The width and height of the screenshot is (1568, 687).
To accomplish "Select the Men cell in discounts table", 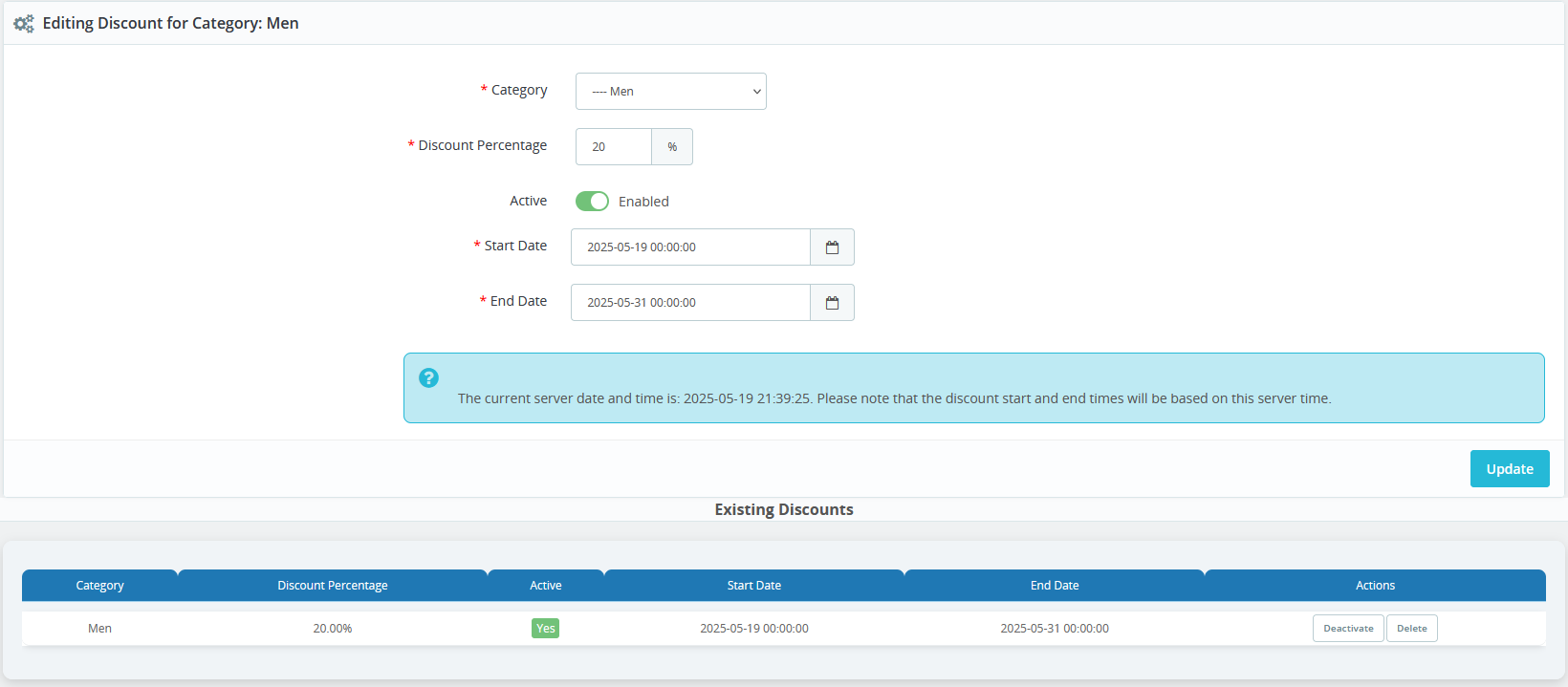I will pyautogui.click(x=99, y=629).
